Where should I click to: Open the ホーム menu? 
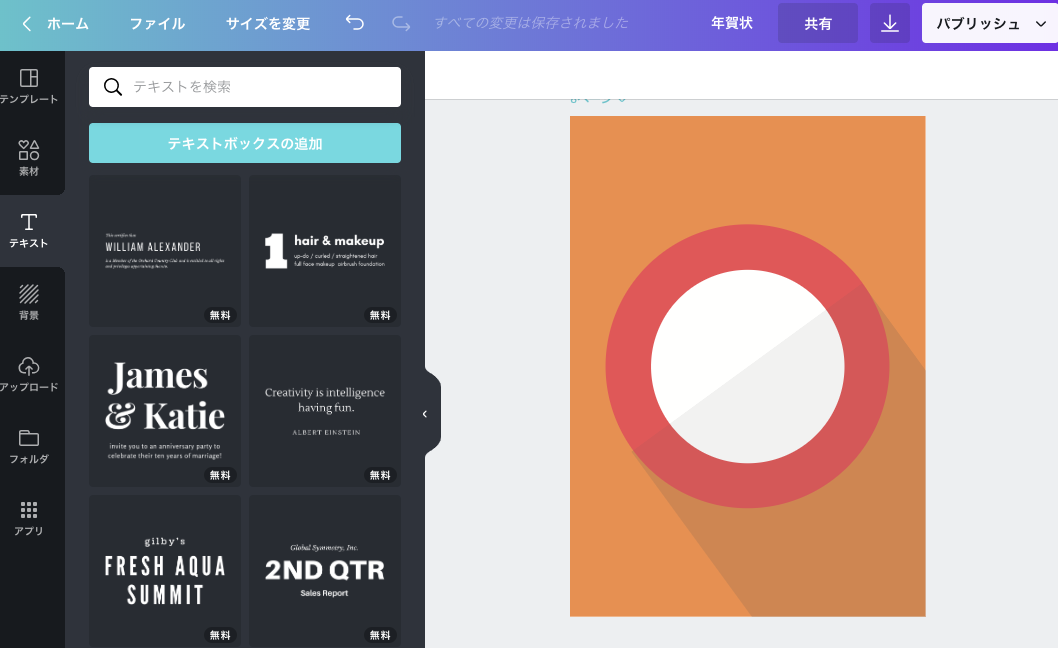point(67,24)
